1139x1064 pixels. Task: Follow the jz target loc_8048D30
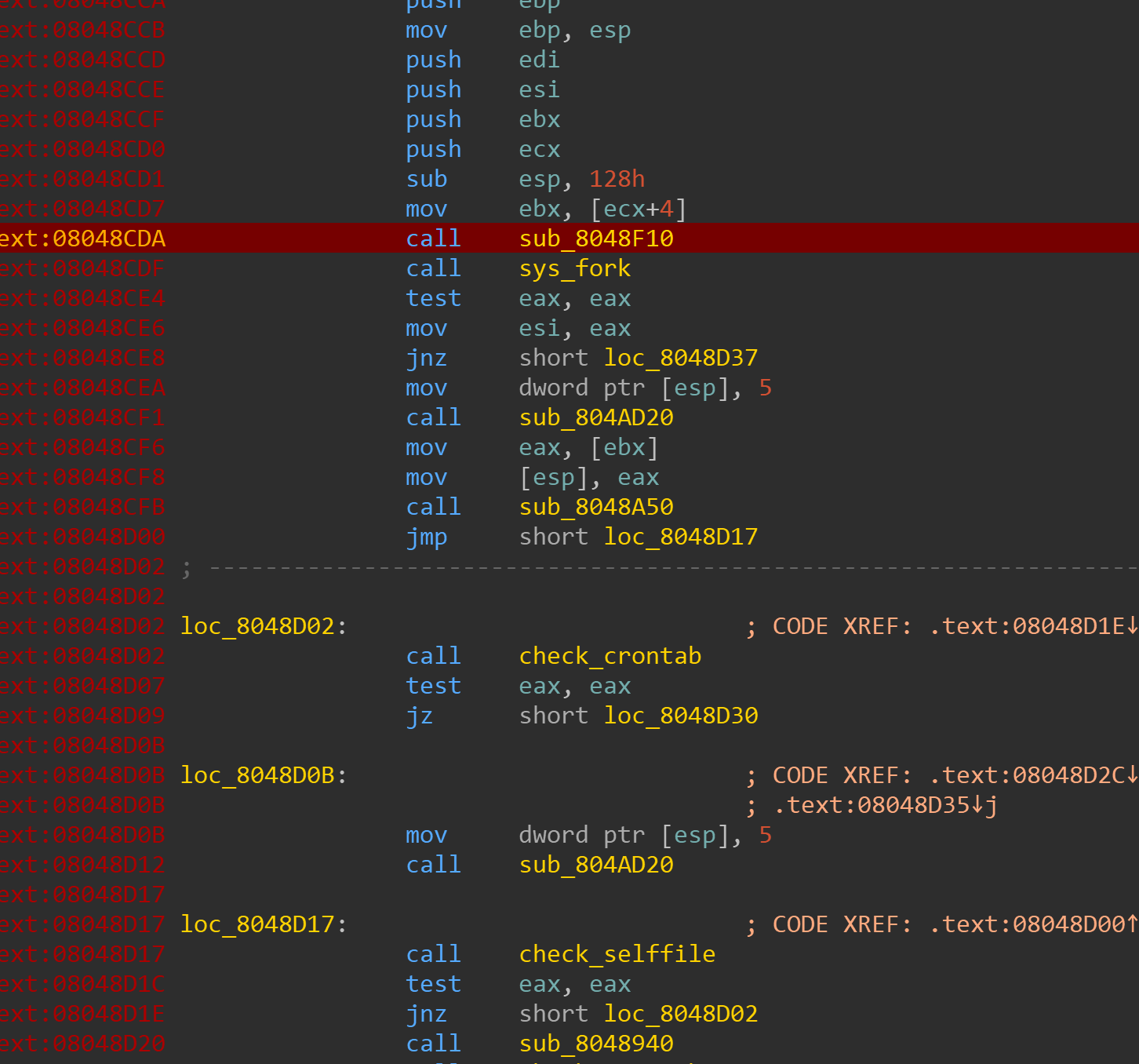coord(681,716)
